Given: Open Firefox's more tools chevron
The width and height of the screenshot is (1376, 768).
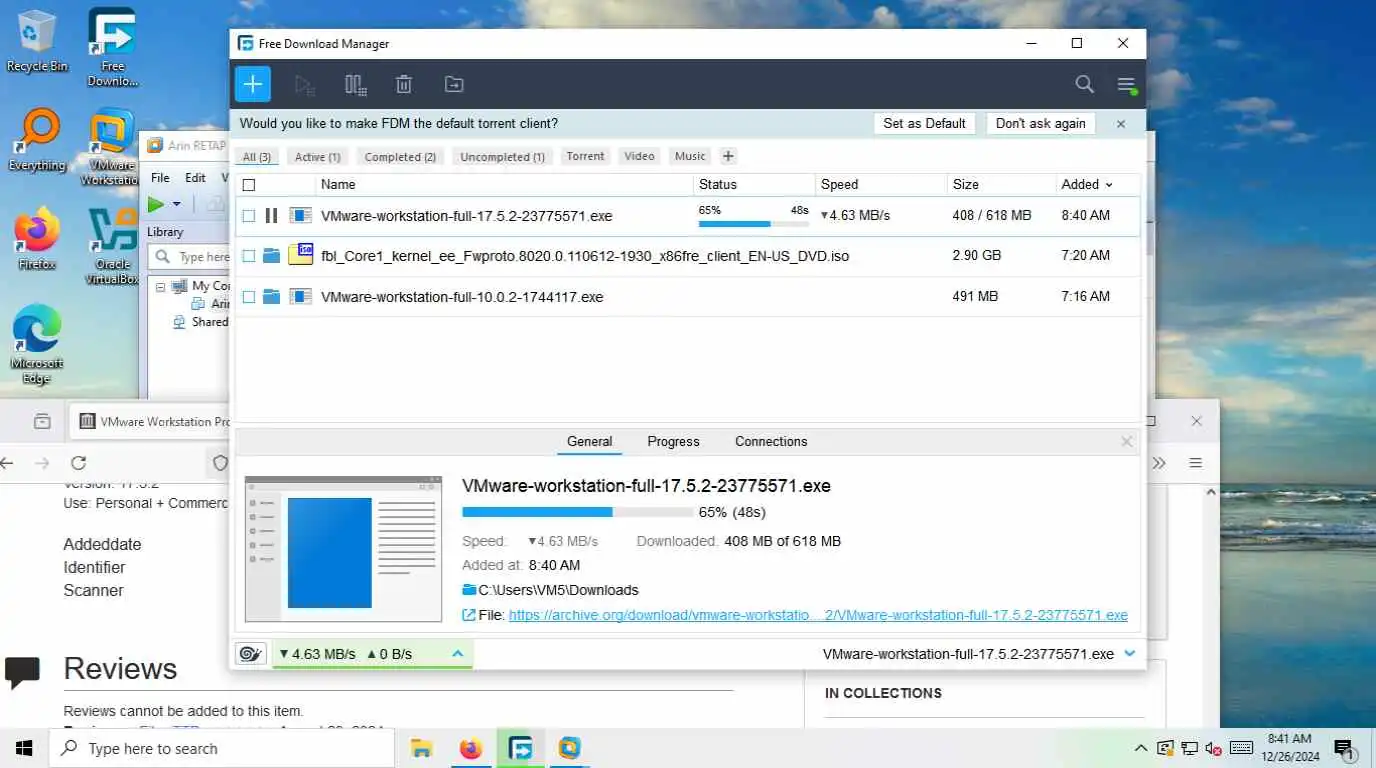Looking at the screenshot, I should point(1159,463).
